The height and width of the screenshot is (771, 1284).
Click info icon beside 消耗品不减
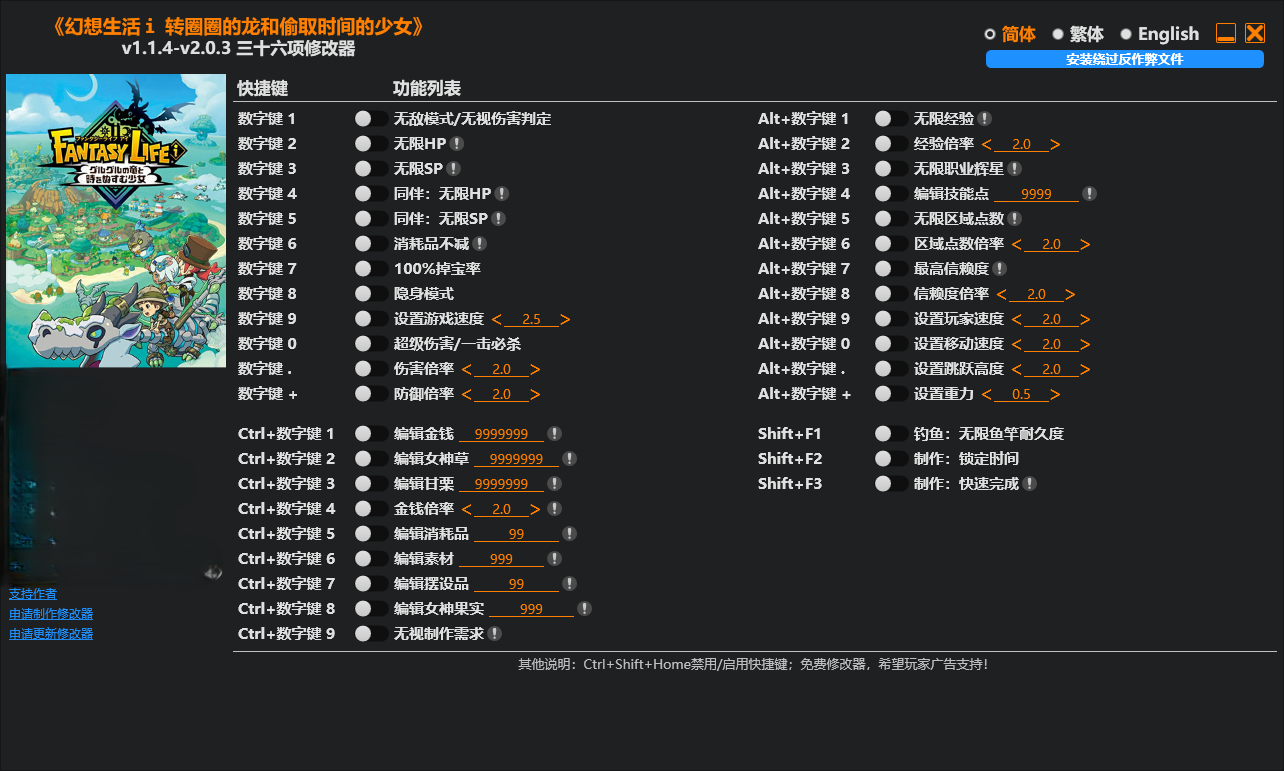coord(479,244)
